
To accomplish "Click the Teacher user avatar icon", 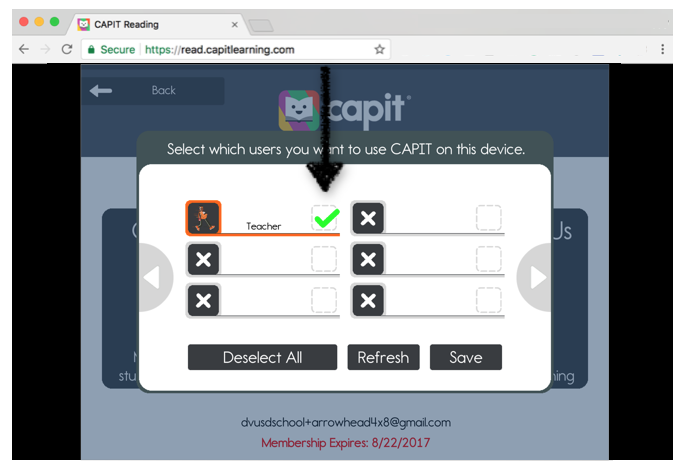I will click(203, 218).
